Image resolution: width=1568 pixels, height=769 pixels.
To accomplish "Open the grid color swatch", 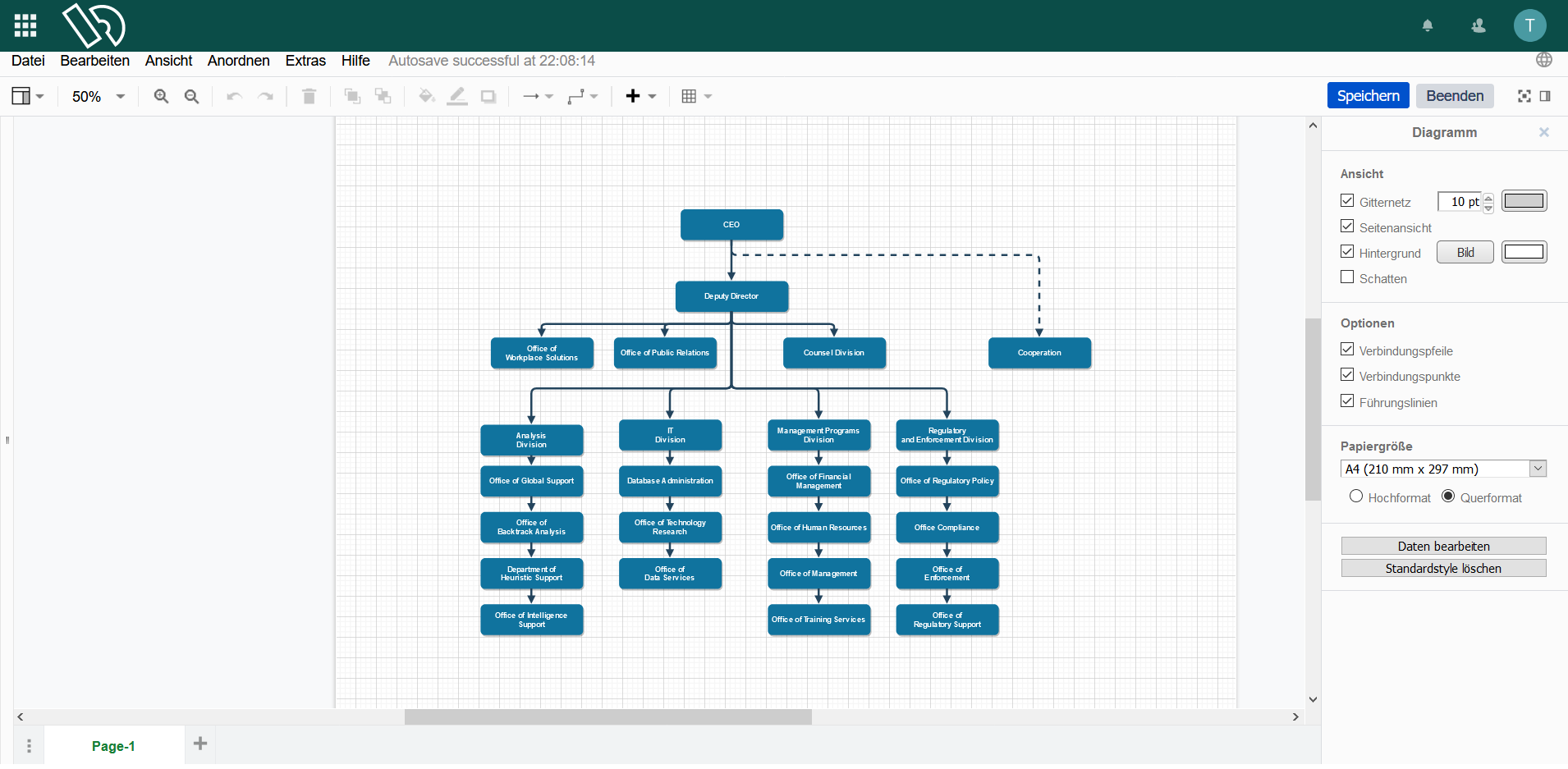I will click(x=1524, y=201).
